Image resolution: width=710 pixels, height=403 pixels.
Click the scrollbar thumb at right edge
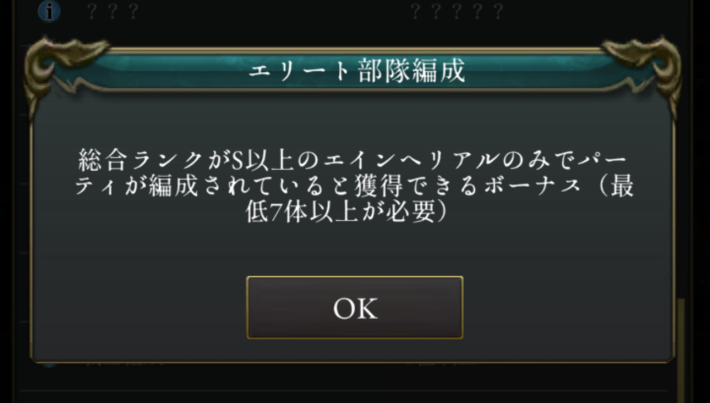pyautogui.click(x=681, y=350)
